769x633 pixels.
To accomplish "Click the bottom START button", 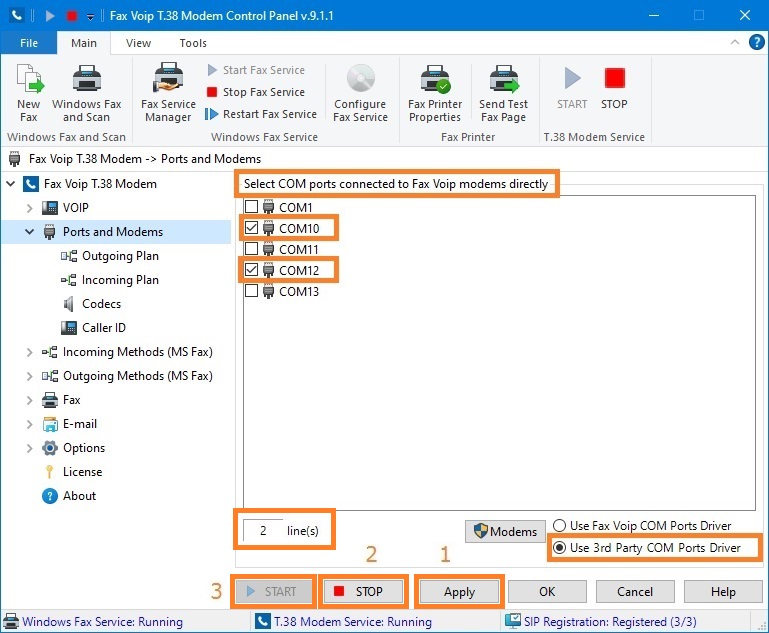I will point(274,591).
